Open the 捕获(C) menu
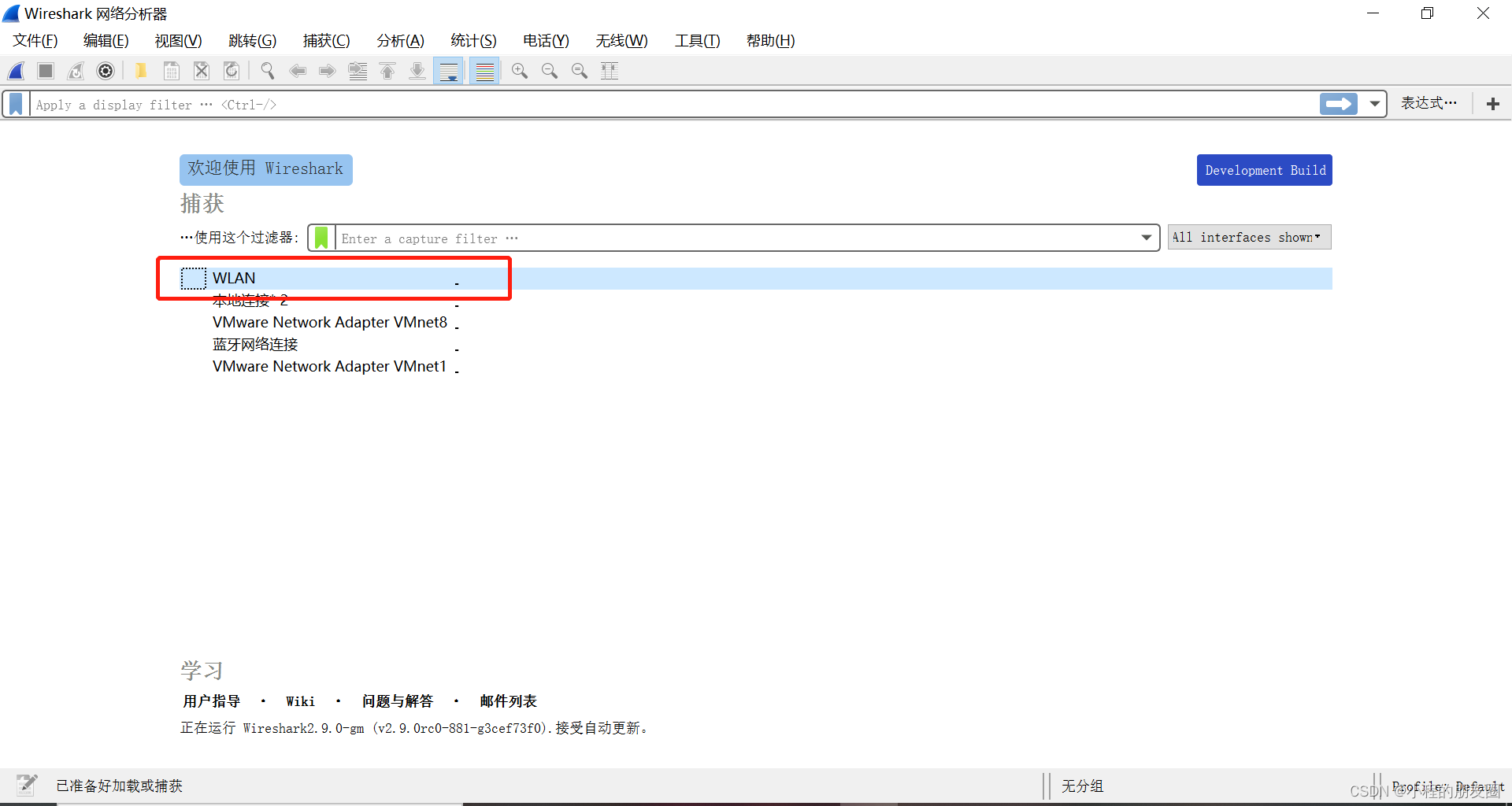 pos(327,41)
